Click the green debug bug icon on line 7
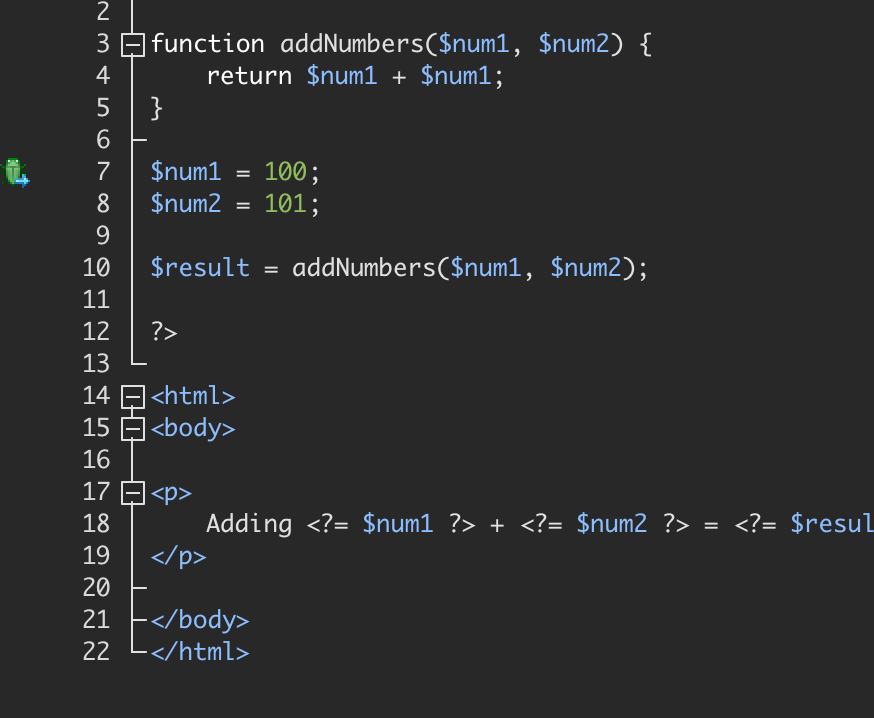 [x=15, y=172]
